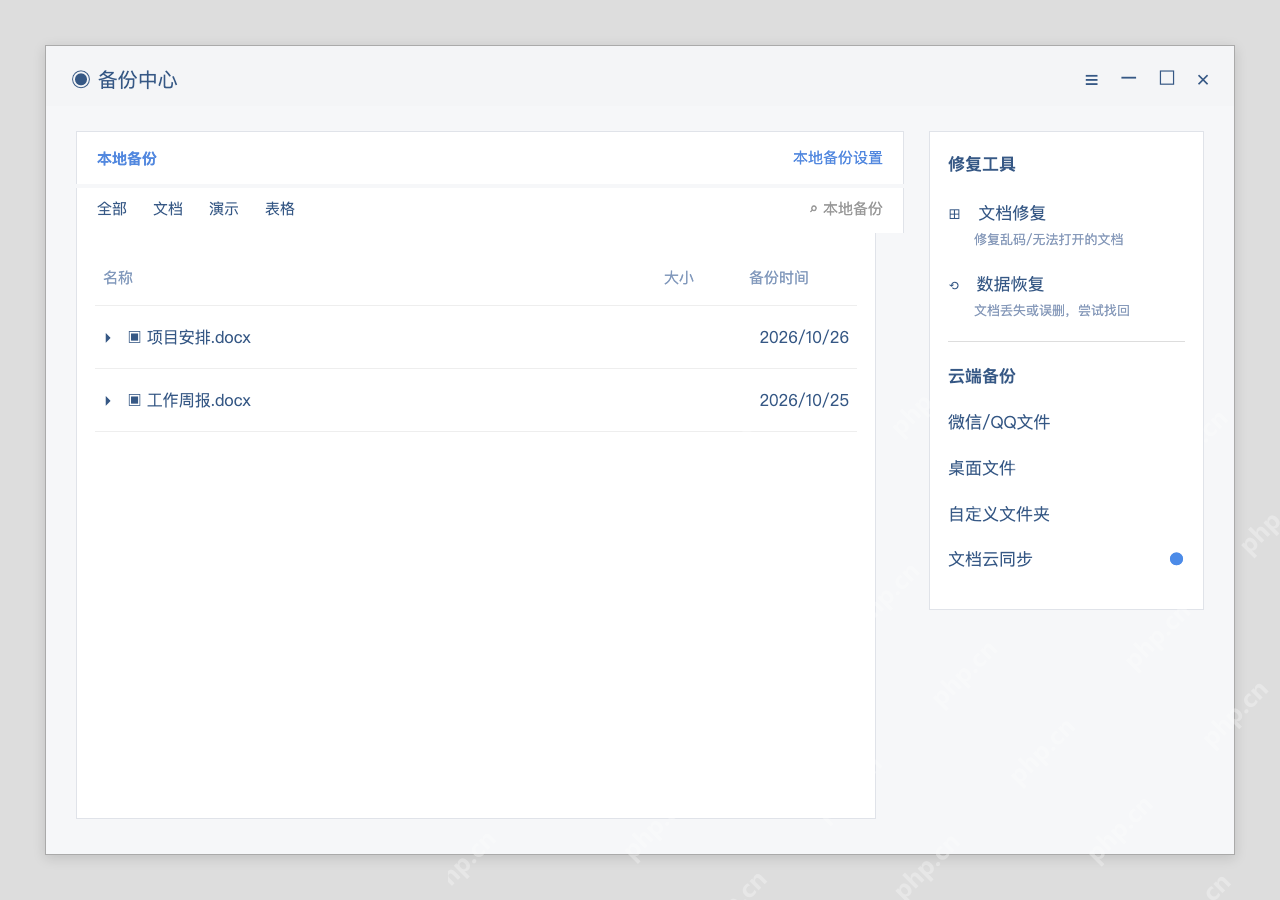The width and height of the screenshot is (1280, 900).
Task: Switch to the 表格 filter tab
Action: click(x=280, y=209)
